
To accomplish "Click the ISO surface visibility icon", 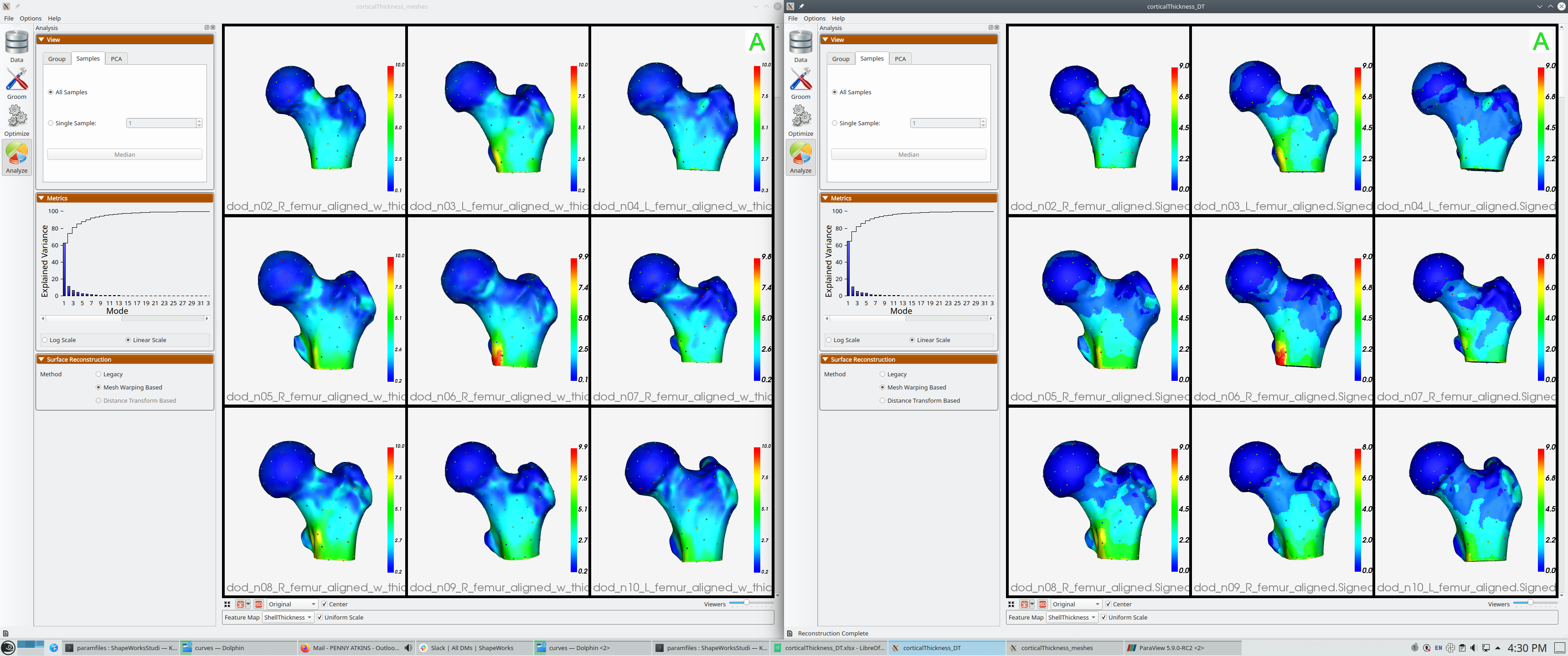I will click(x=259, y=604).
